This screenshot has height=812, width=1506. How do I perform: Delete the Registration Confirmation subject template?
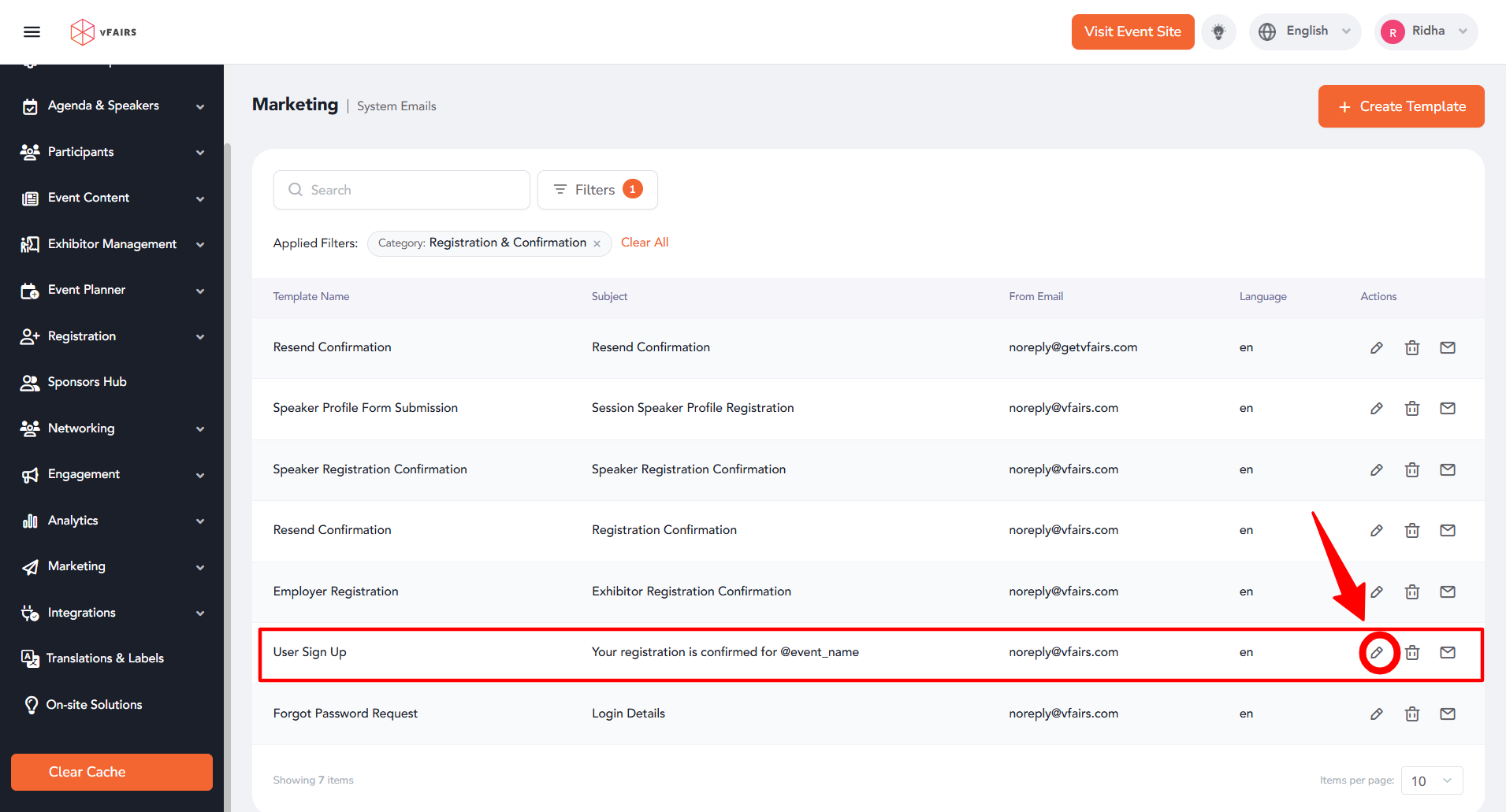tap(1411, 530)
